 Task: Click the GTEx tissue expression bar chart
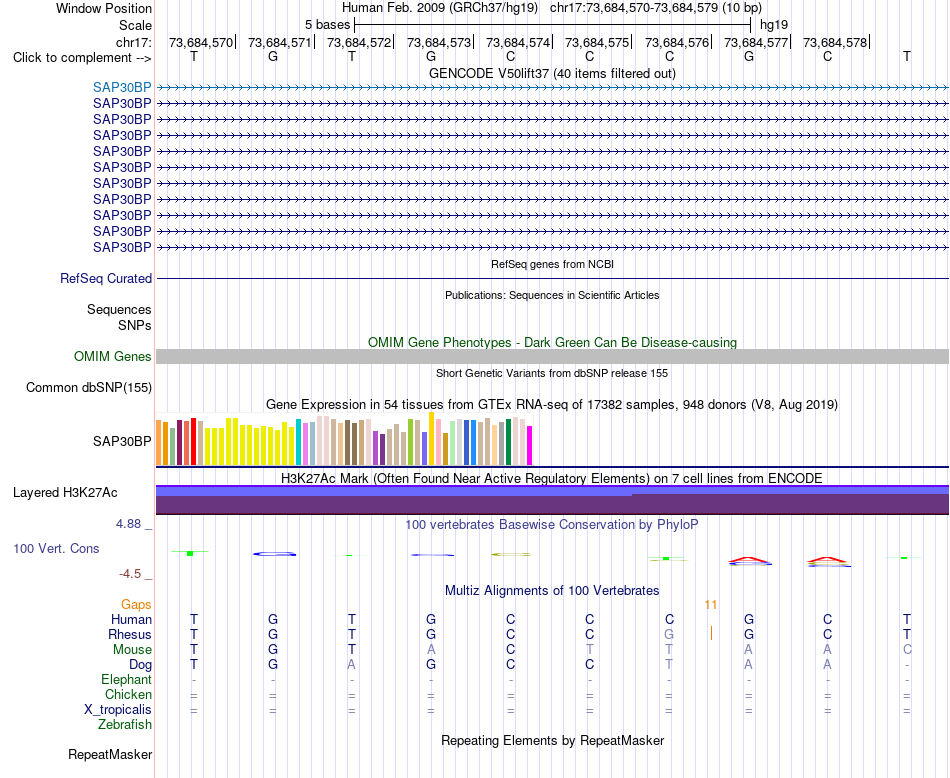point(344,439)
